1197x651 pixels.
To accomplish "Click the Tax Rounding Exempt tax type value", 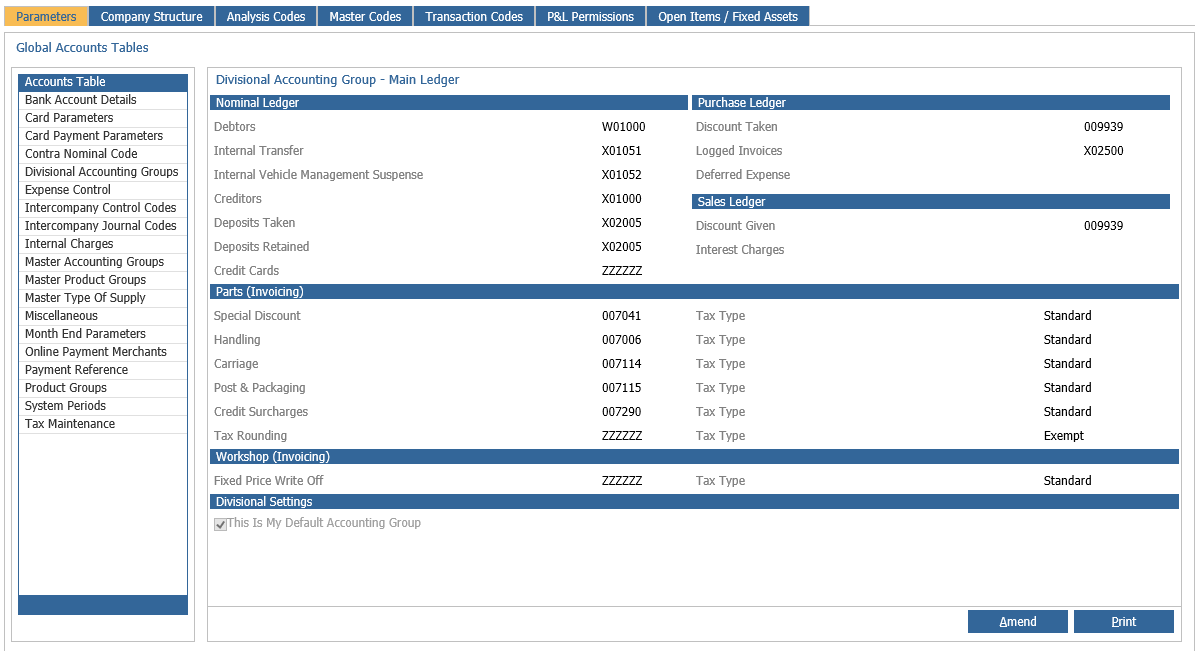I will [1063, 436].
